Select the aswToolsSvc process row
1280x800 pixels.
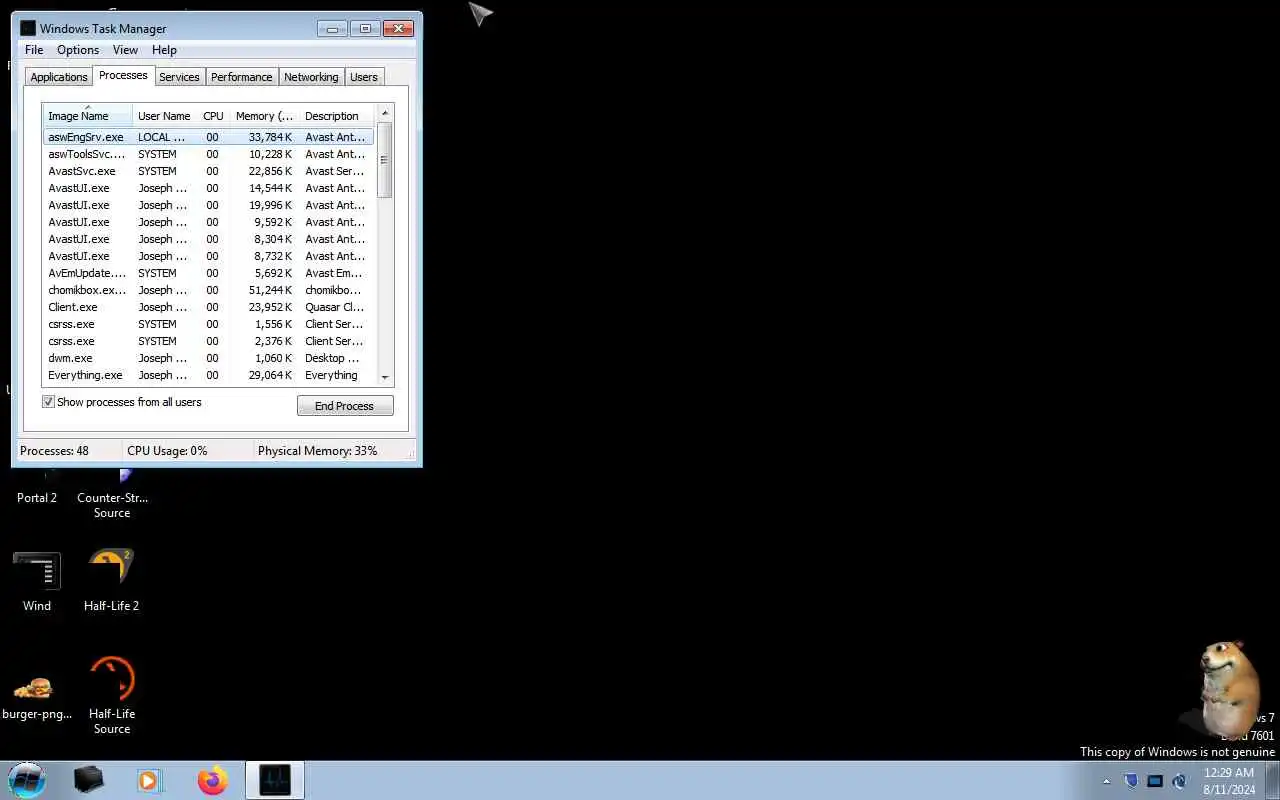(208, 154)
